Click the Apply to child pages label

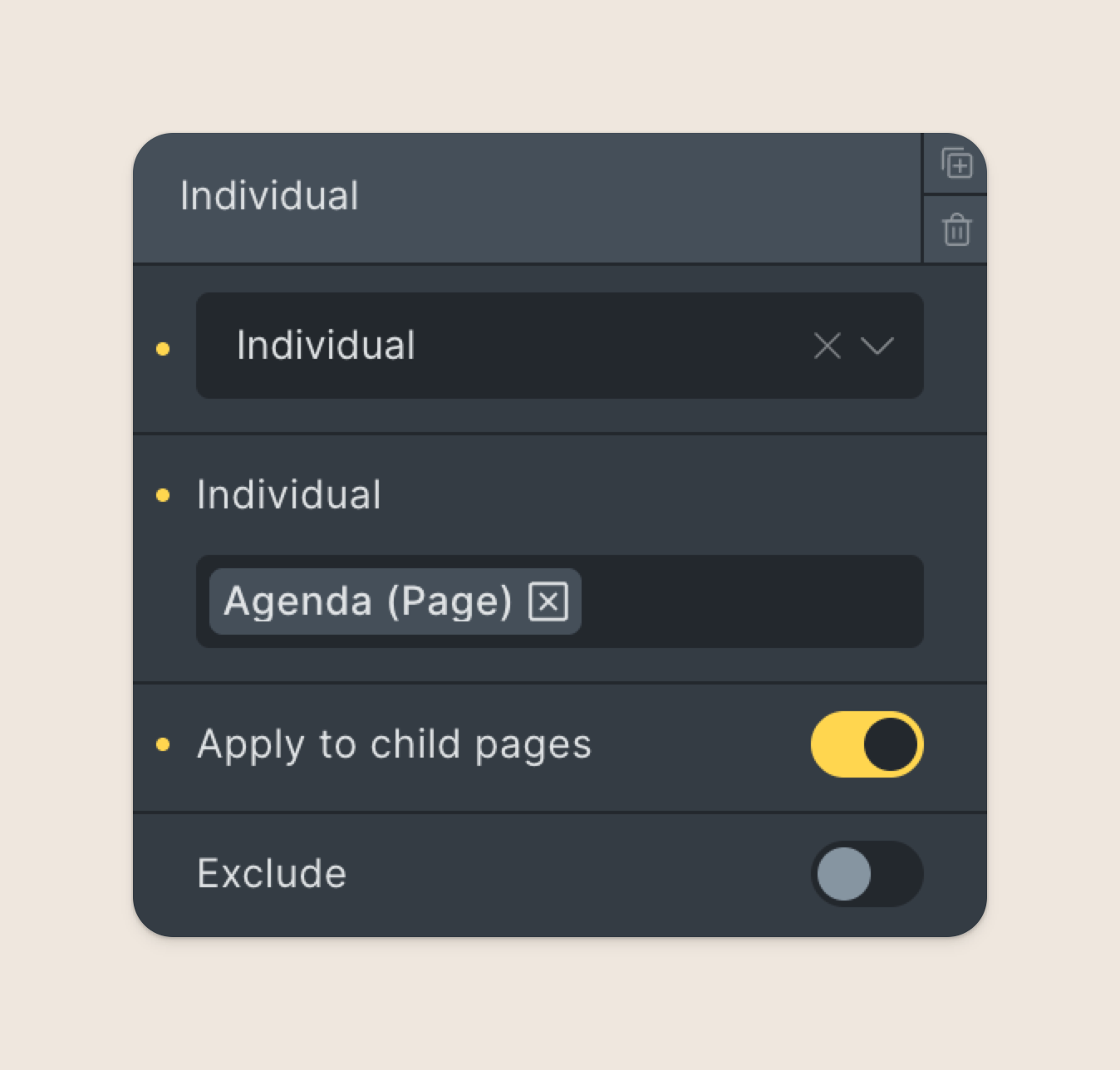(x=394, y=744)
